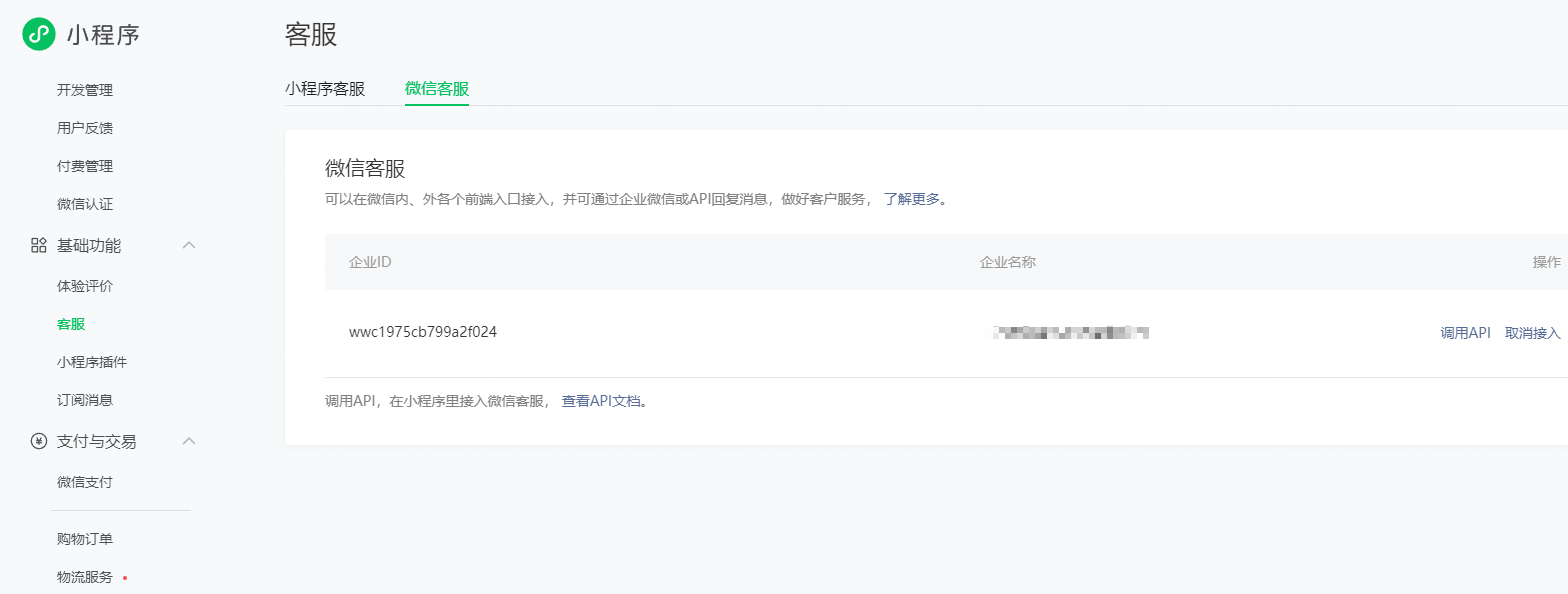The image size is (1568, 594).
Task: Open 订阅消息 sidebar item
Action: [85, 400]
